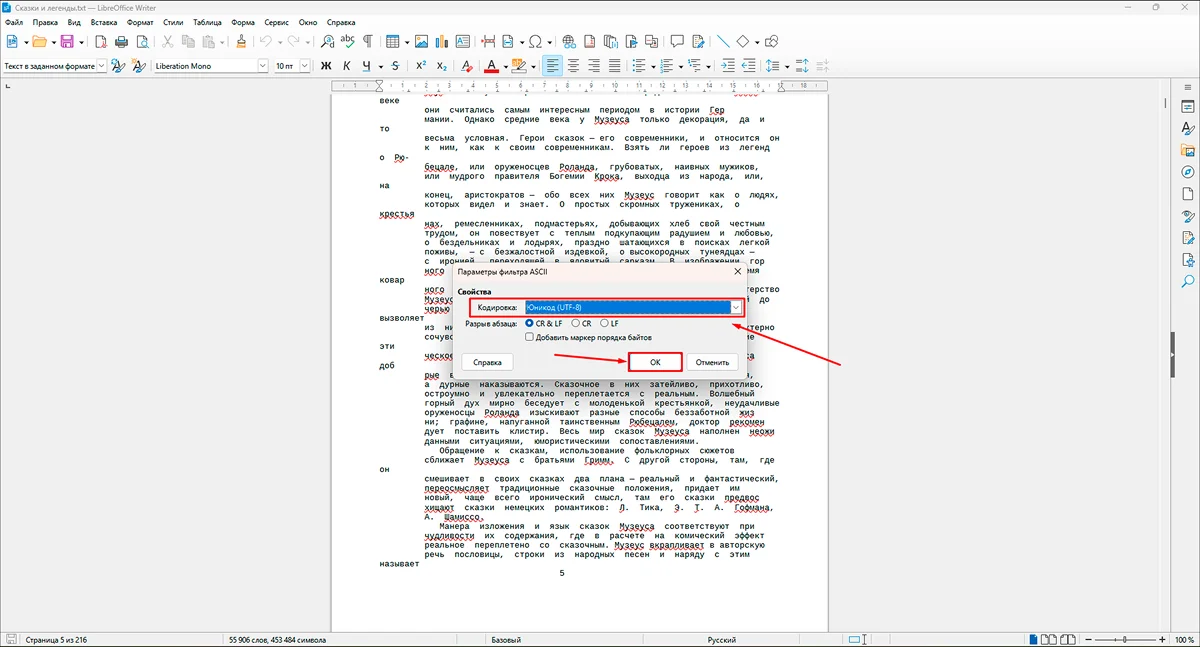Toggle Bold (Ж) formatting

pos(326,66)
